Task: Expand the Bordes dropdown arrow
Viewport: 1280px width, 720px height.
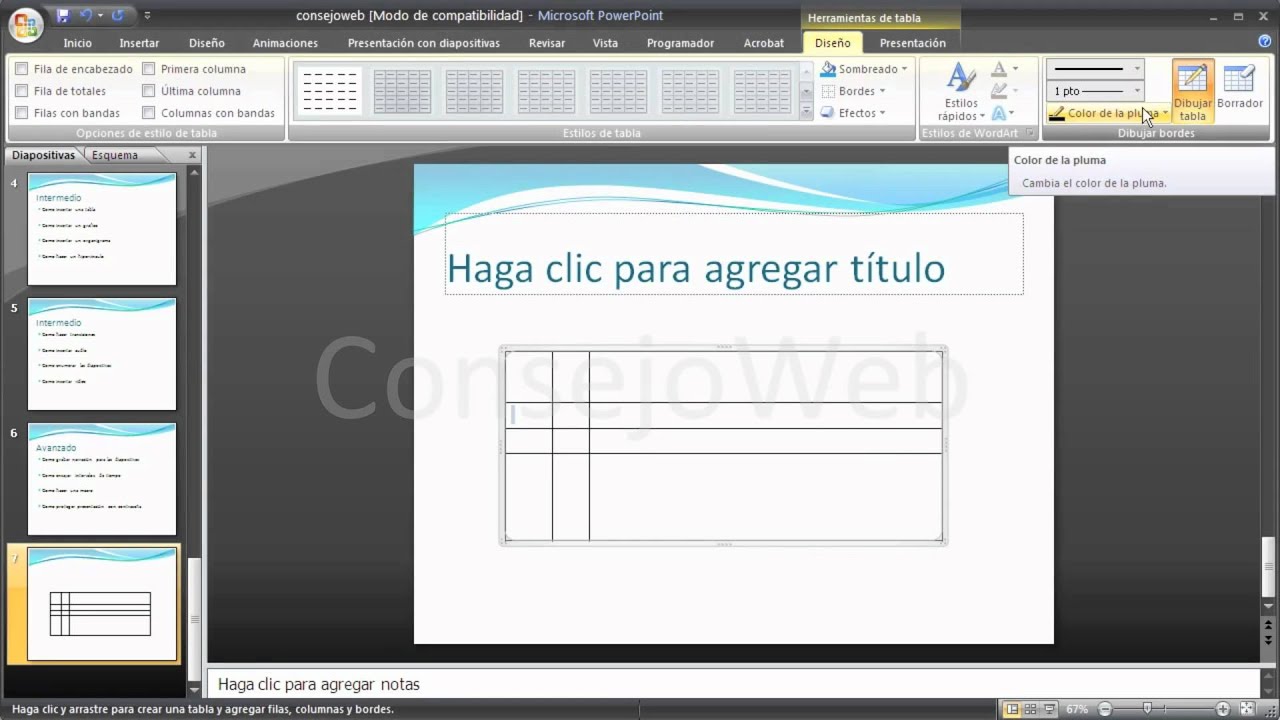Action: [882, 91]
